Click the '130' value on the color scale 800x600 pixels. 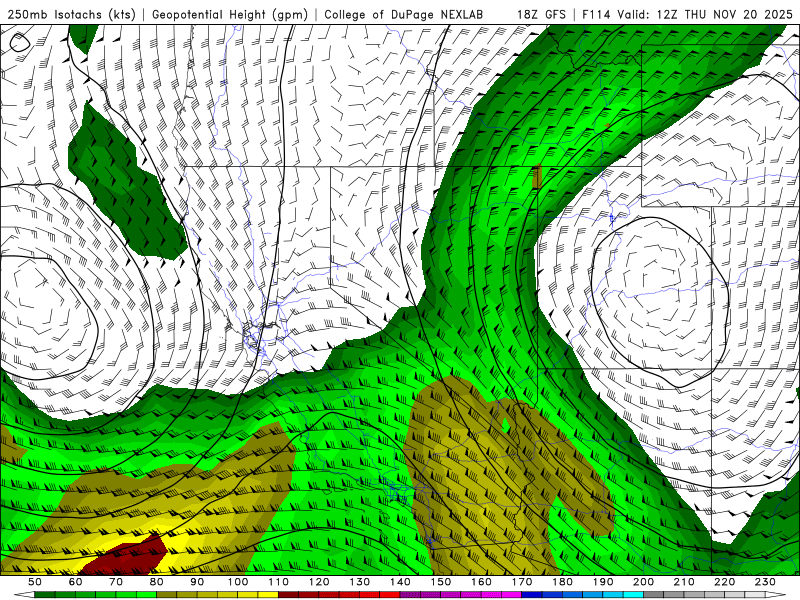pyautogui.click(x=359, y=582)
